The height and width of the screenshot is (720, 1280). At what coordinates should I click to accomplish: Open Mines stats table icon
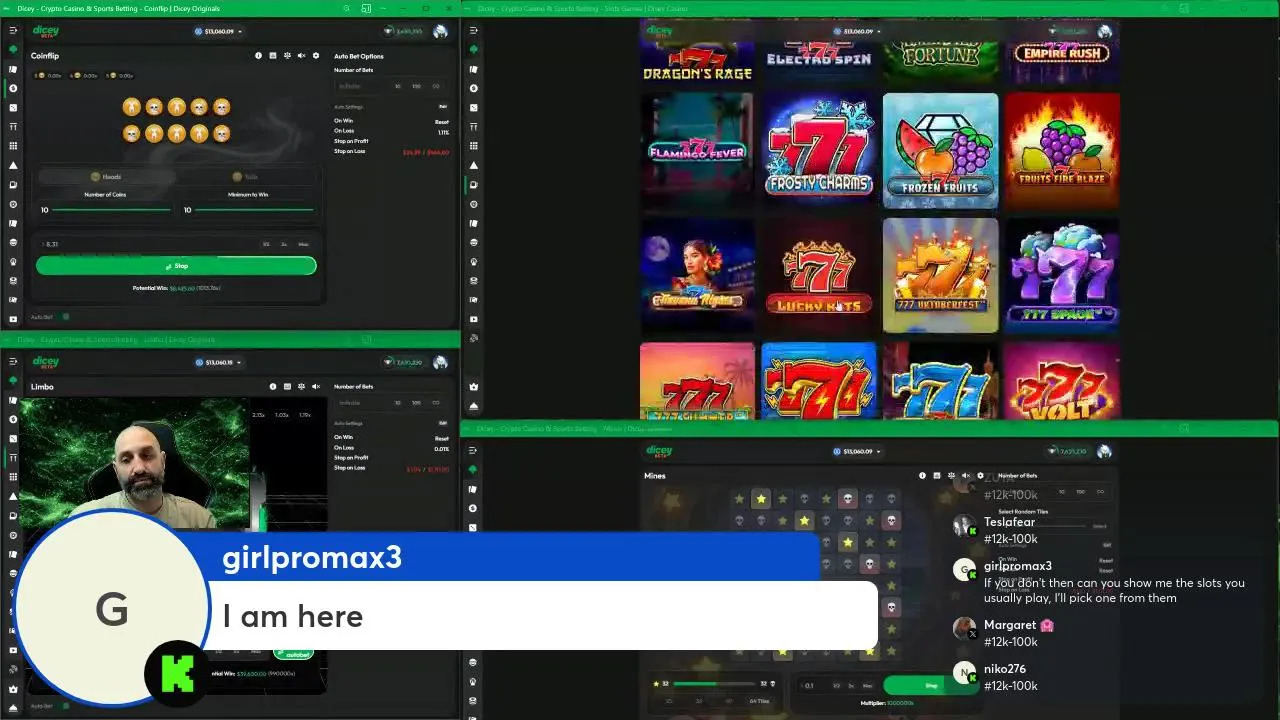pyautogui.click(x=937, y=476)
